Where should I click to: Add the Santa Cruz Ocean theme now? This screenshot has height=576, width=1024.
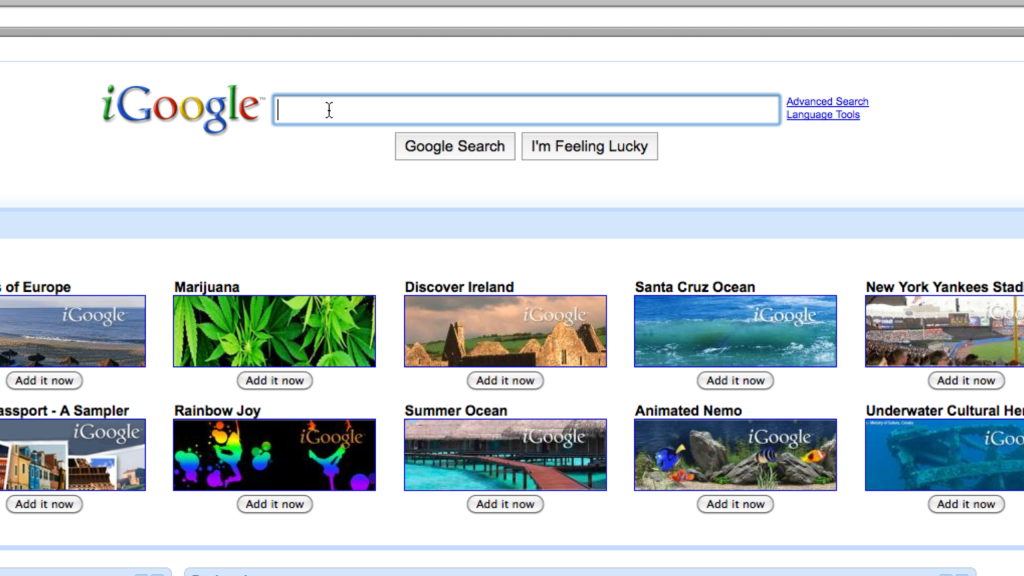(x=735, y=380)
